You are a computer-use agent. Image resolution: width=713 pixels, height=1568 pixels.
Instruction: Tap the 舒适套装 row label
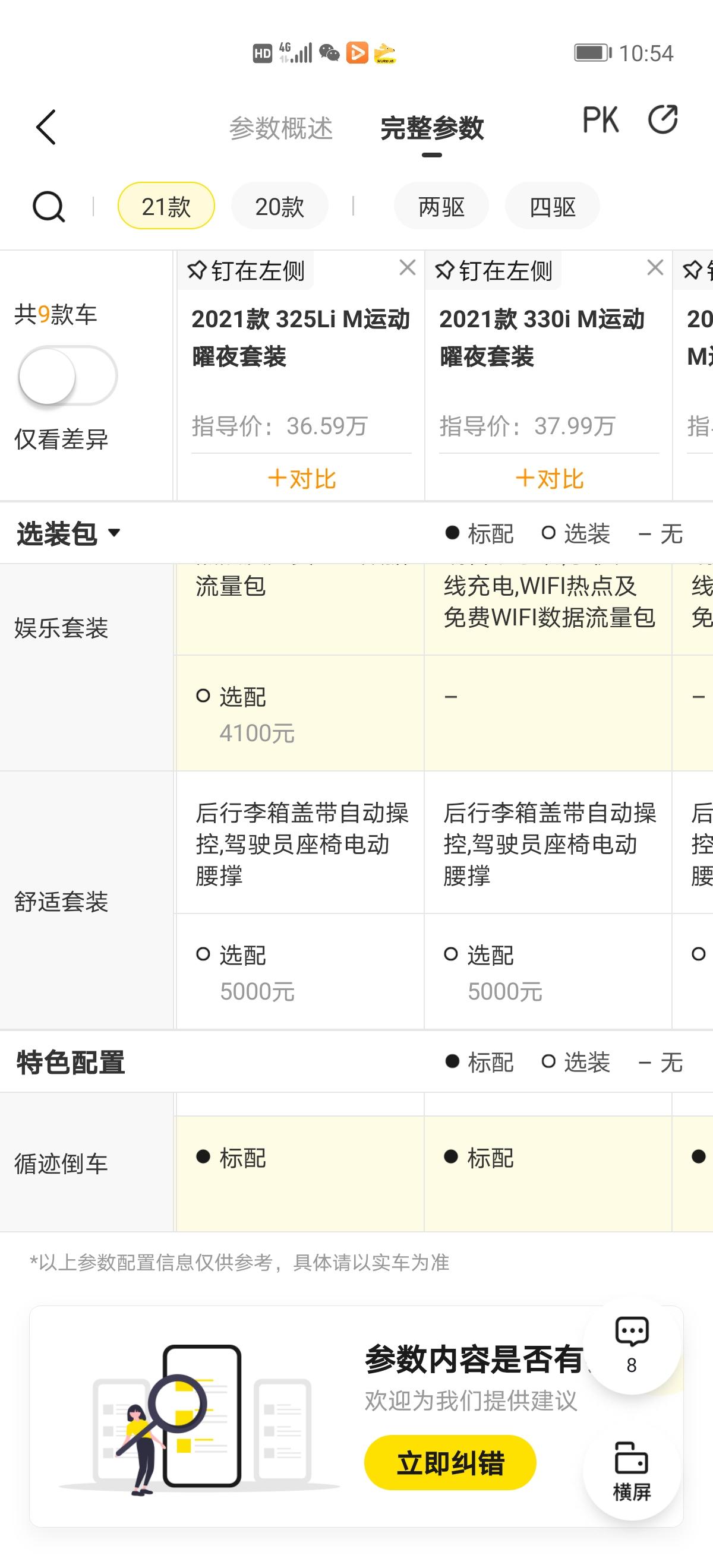[x=61, y=902]
